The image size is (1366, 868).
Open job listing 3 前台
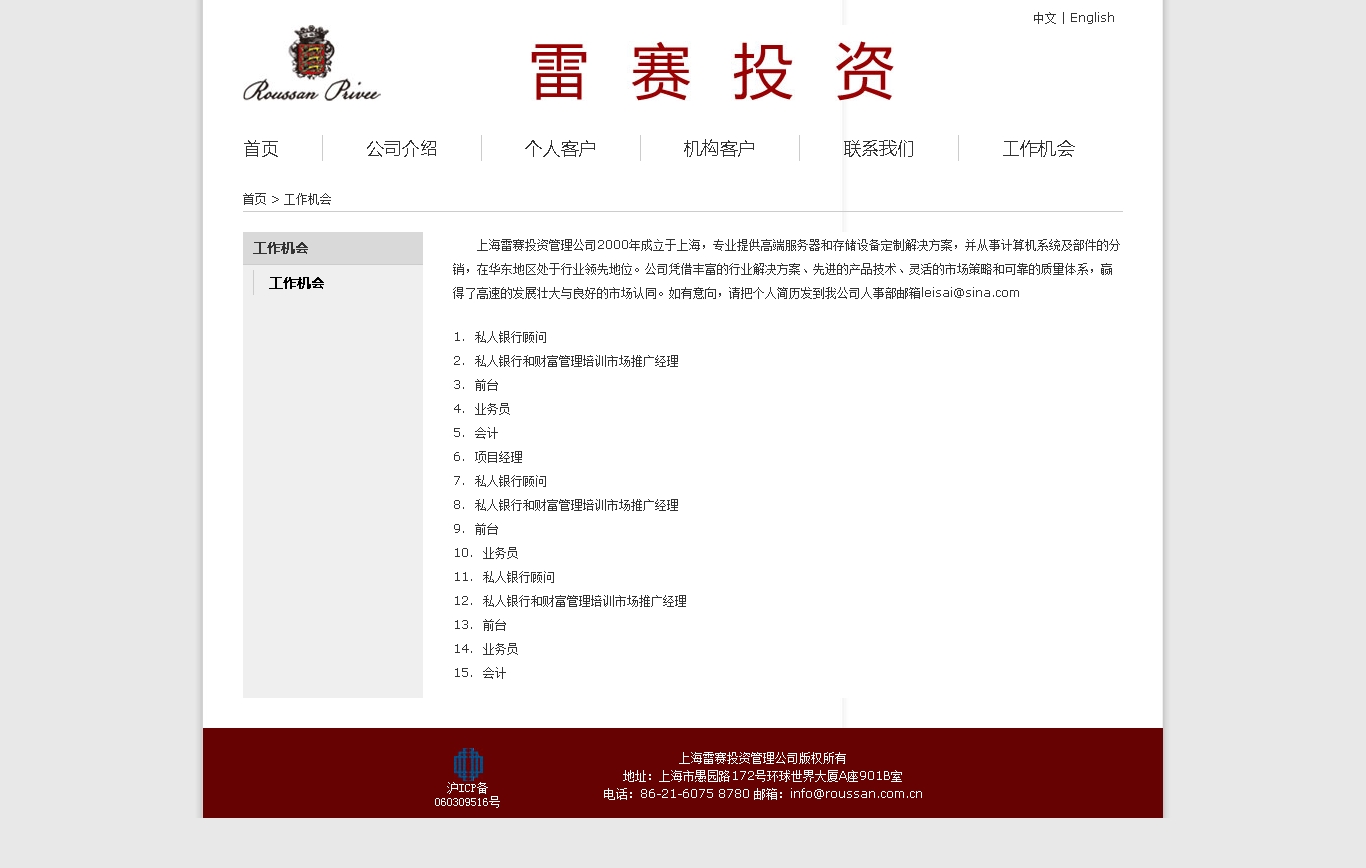point(486,385)
